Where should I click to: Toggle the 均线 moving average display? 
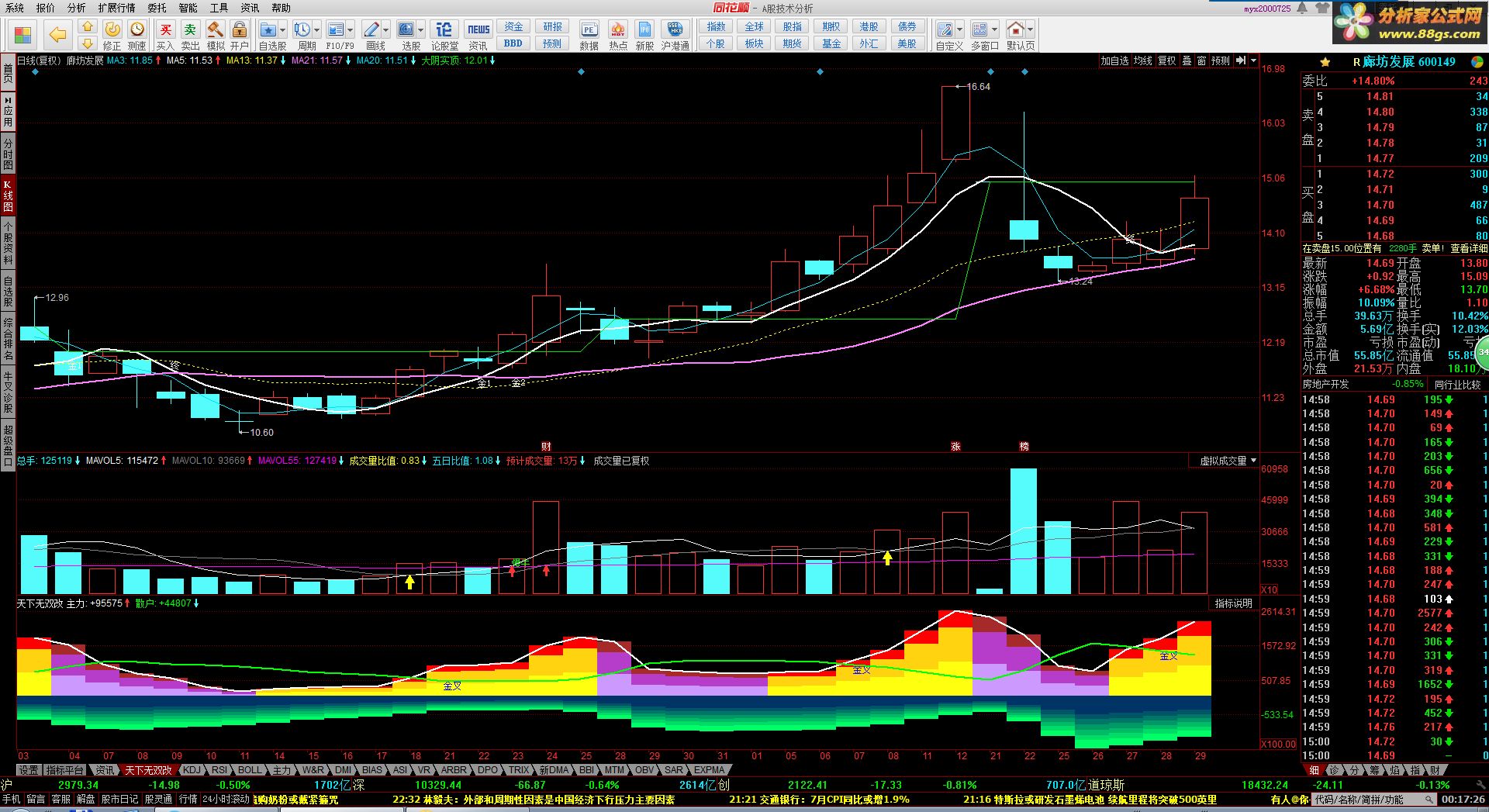(1143, 60)
